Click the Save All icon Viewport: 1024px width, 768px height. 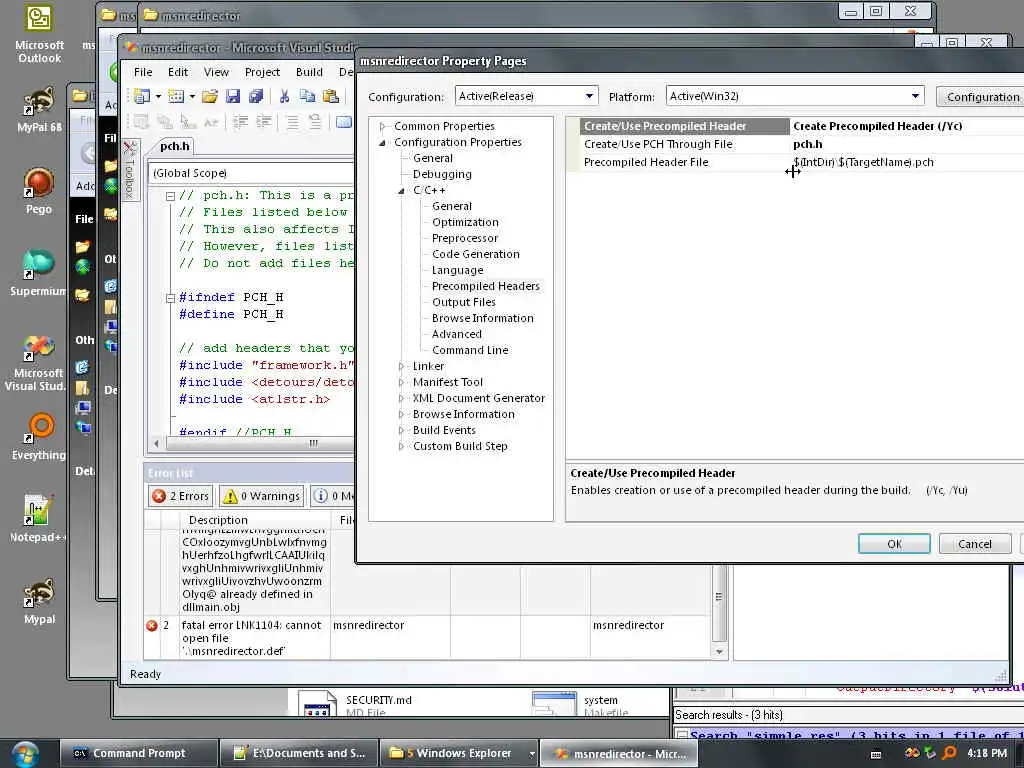click(x=255, y=96)
